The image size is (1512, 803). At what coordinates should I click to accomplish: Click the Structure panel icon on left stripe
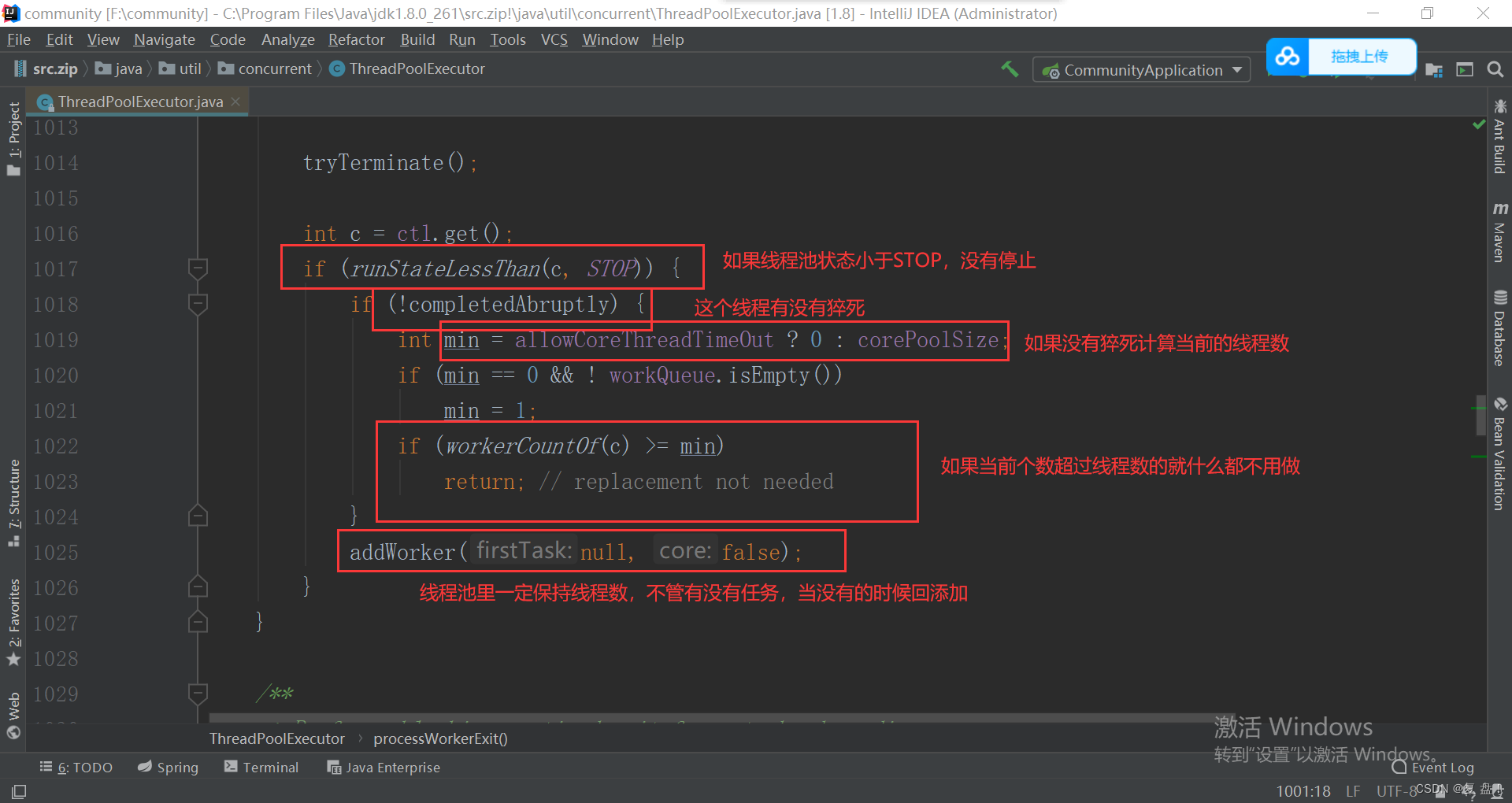[13, 541]
